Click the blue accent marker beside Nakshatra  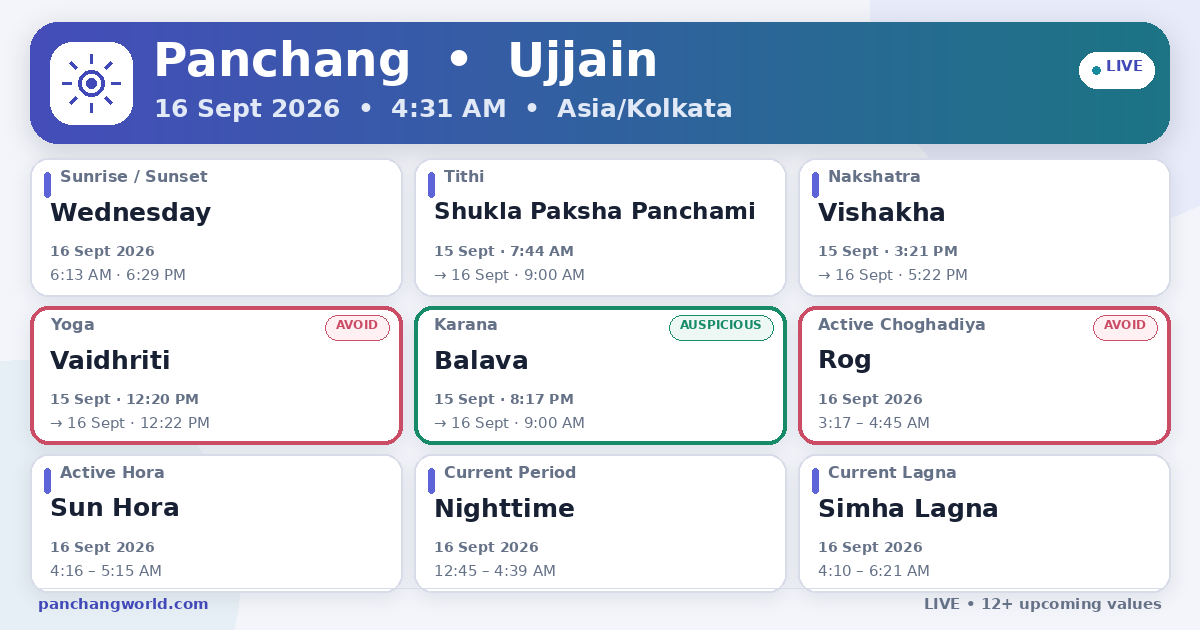pyautogui.click(x=815, y=185)
